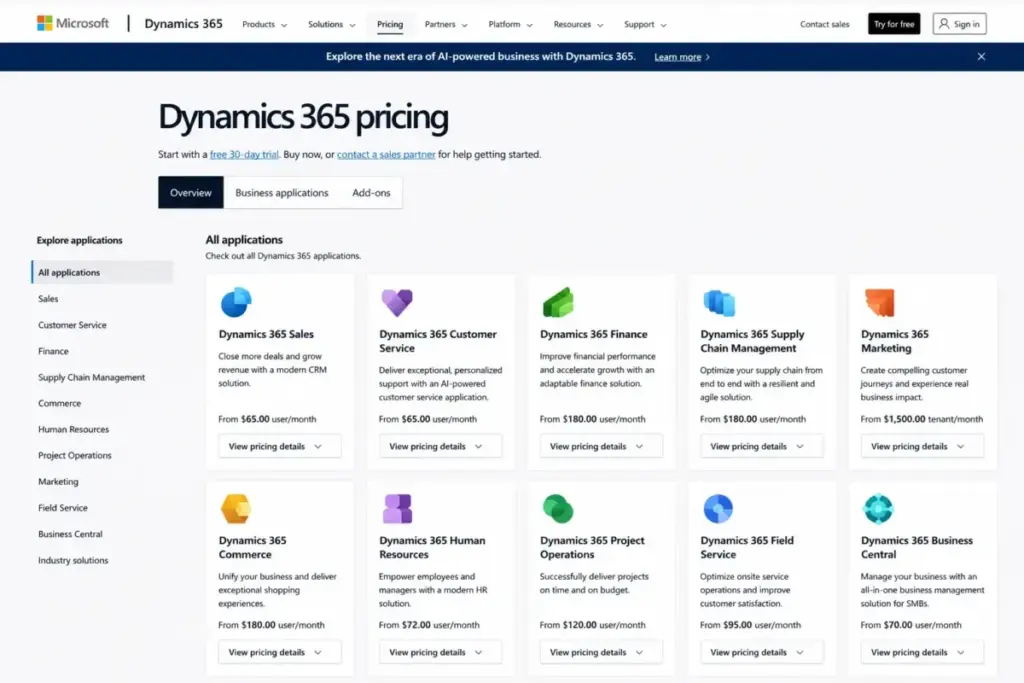This screenshot has height=683, width=1024.
Task: Click the Dynamics 365 Finance green icon
Action: [x=558, y=302]
